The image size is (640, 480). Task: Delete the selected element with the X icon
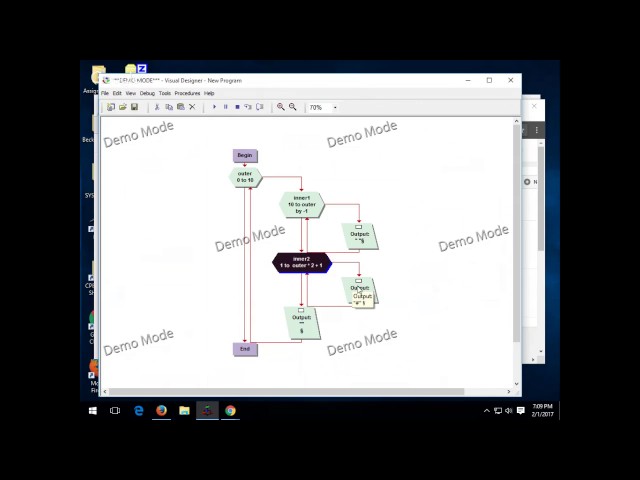coord(192,107)
